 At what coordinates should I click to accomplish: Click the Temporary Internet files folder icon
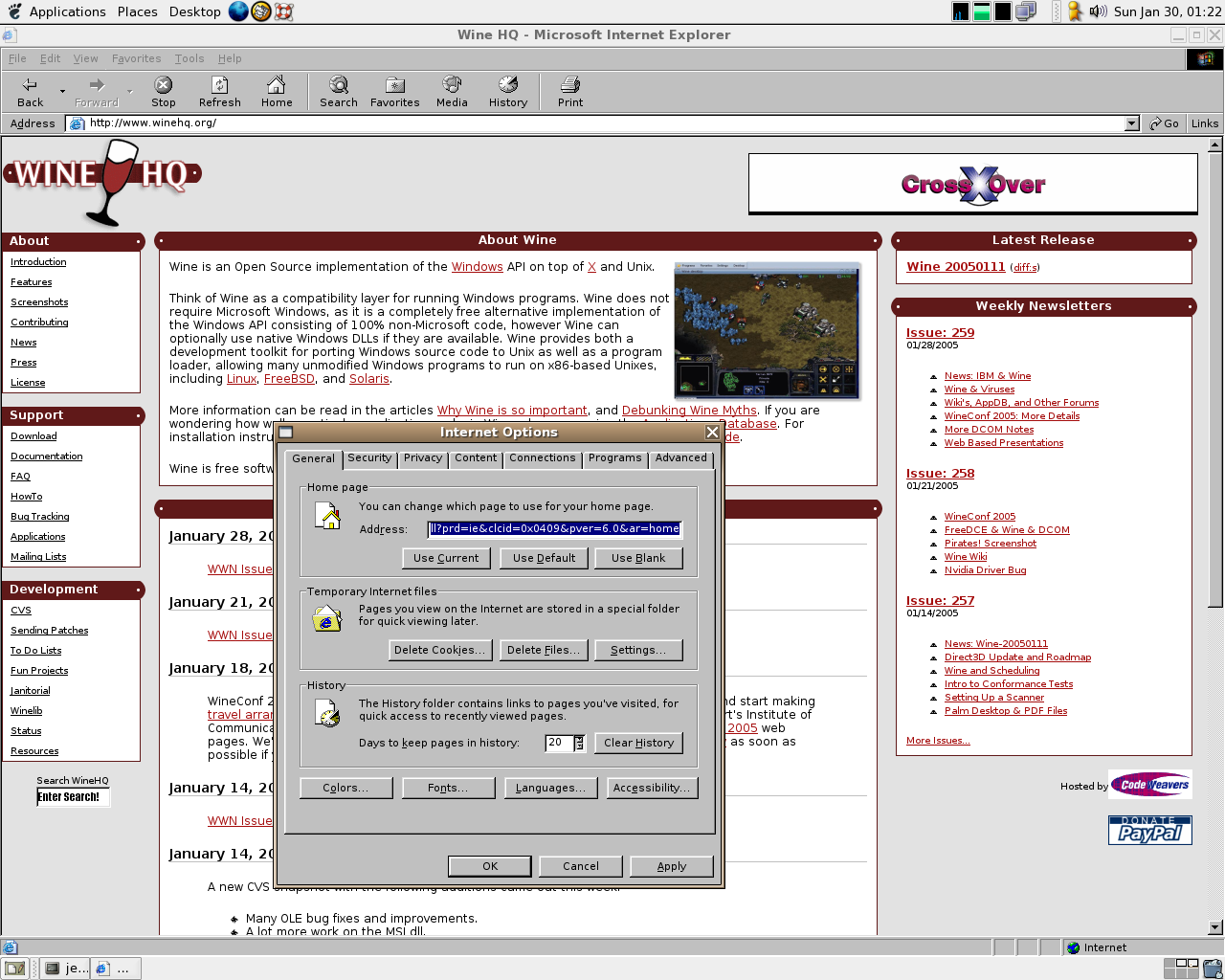coord(327,618)
